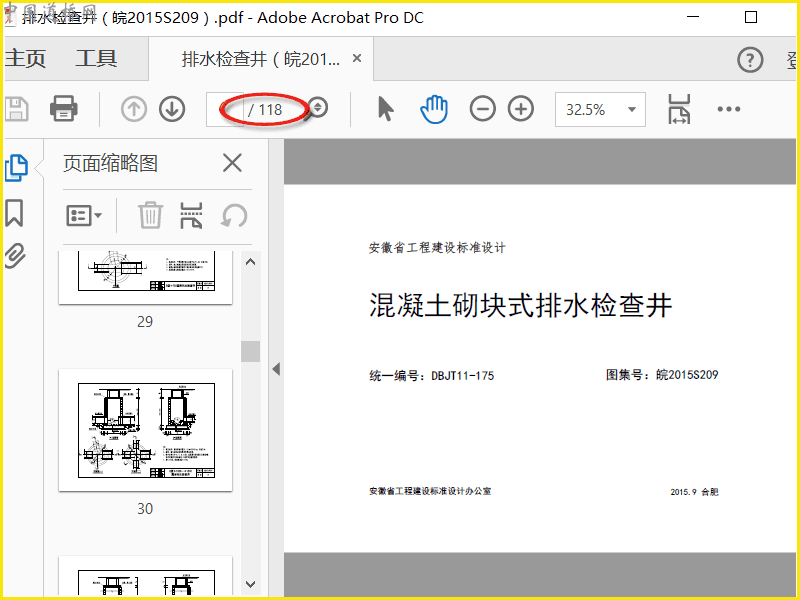Close the 页面缩略图 panel
Image resolution: width=800 pixels, height=600 pixels.
point(232,163)
